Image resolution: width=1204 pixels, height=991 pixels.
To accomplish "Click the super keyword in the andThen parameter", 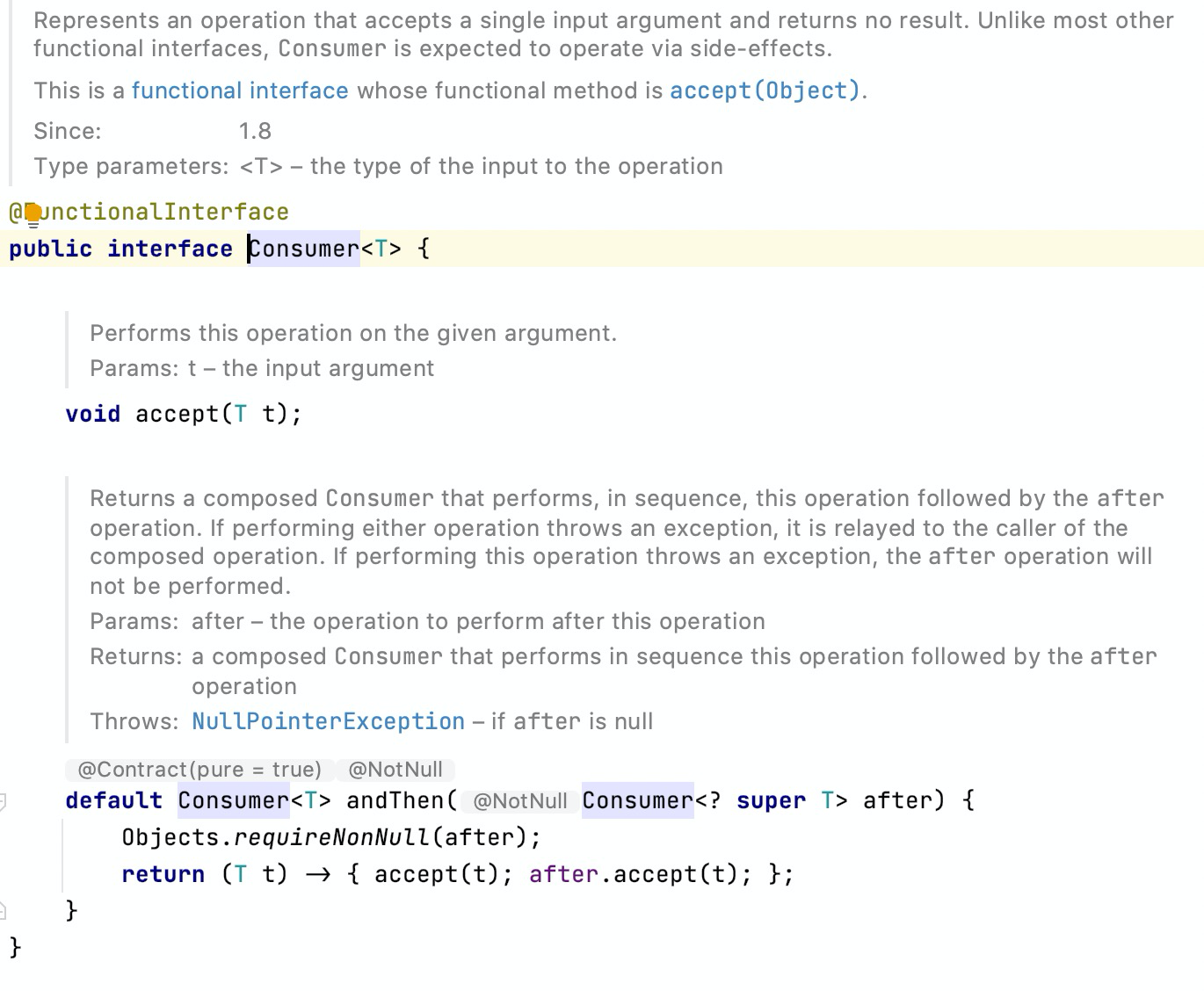I will coord(771,800).
